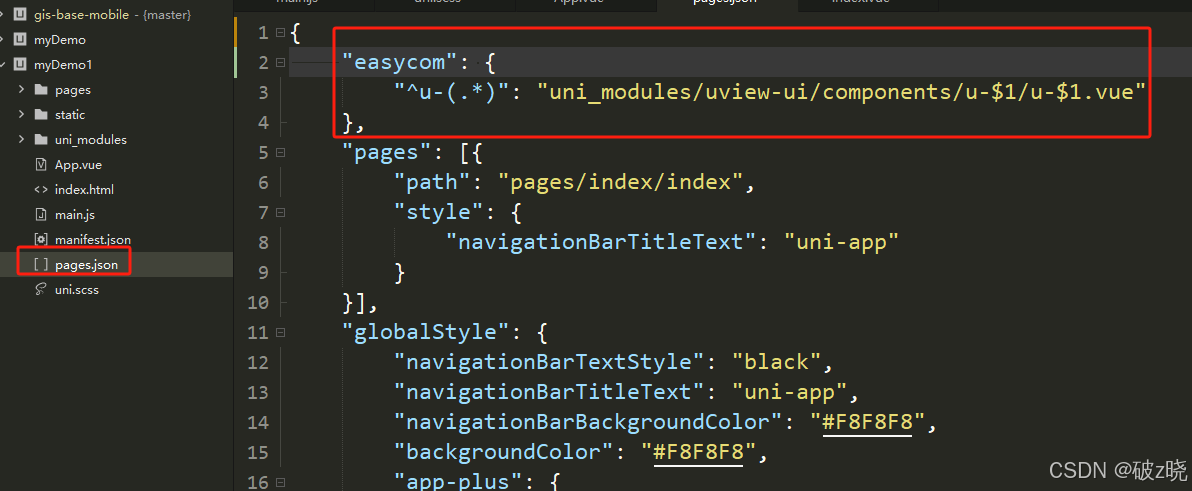Collapse the style block fold on line 7
This screenshot has width=1192, height=491.
(x=281, y=213)
